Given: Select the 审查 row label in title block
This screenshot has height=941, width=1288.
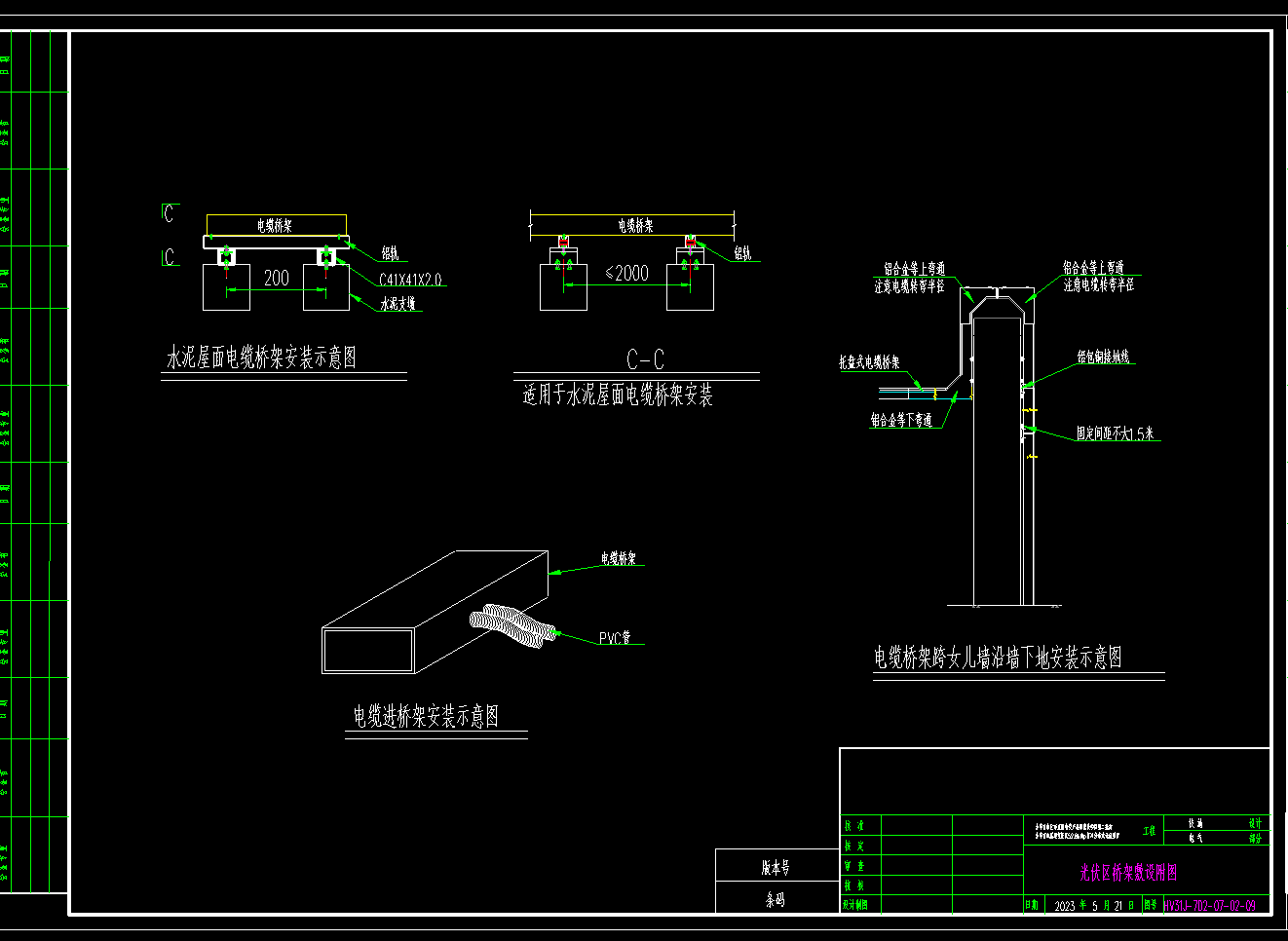Looking at the screenshot, I should (854, 866).
